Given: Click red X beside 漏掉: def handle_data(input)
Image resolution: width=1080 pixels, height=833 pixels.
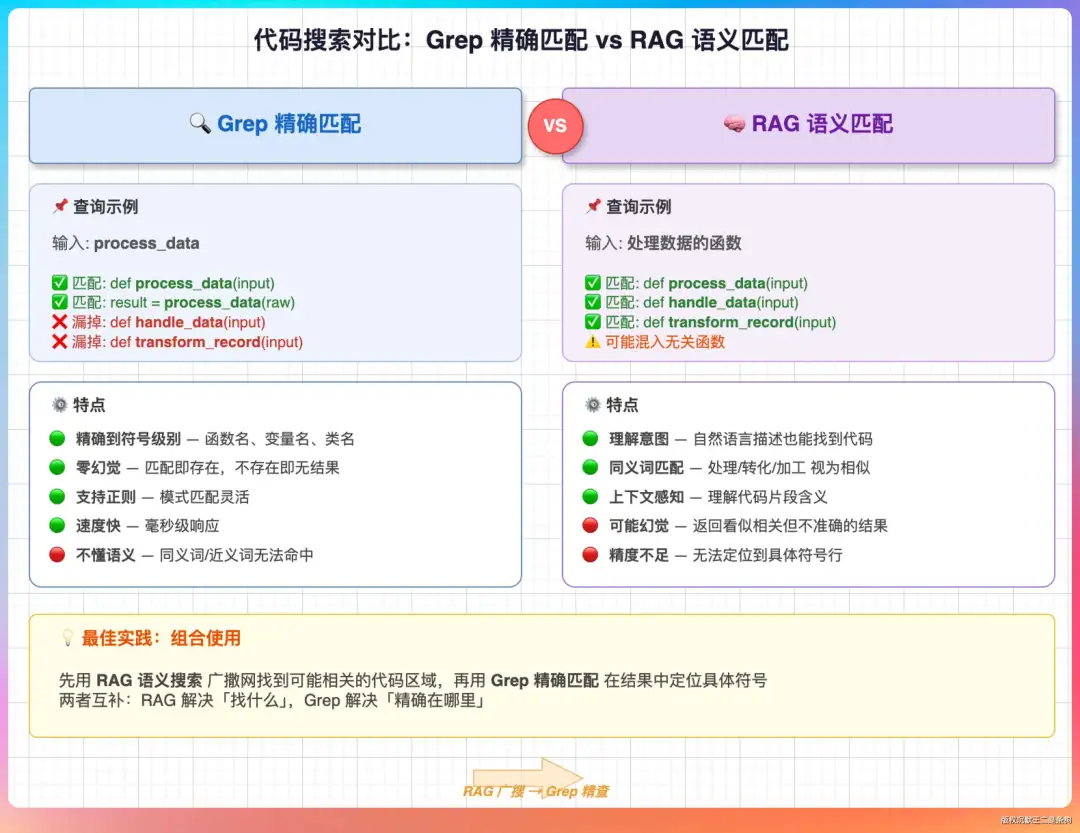Looking at the screenshot, I should tap(60, 322).
